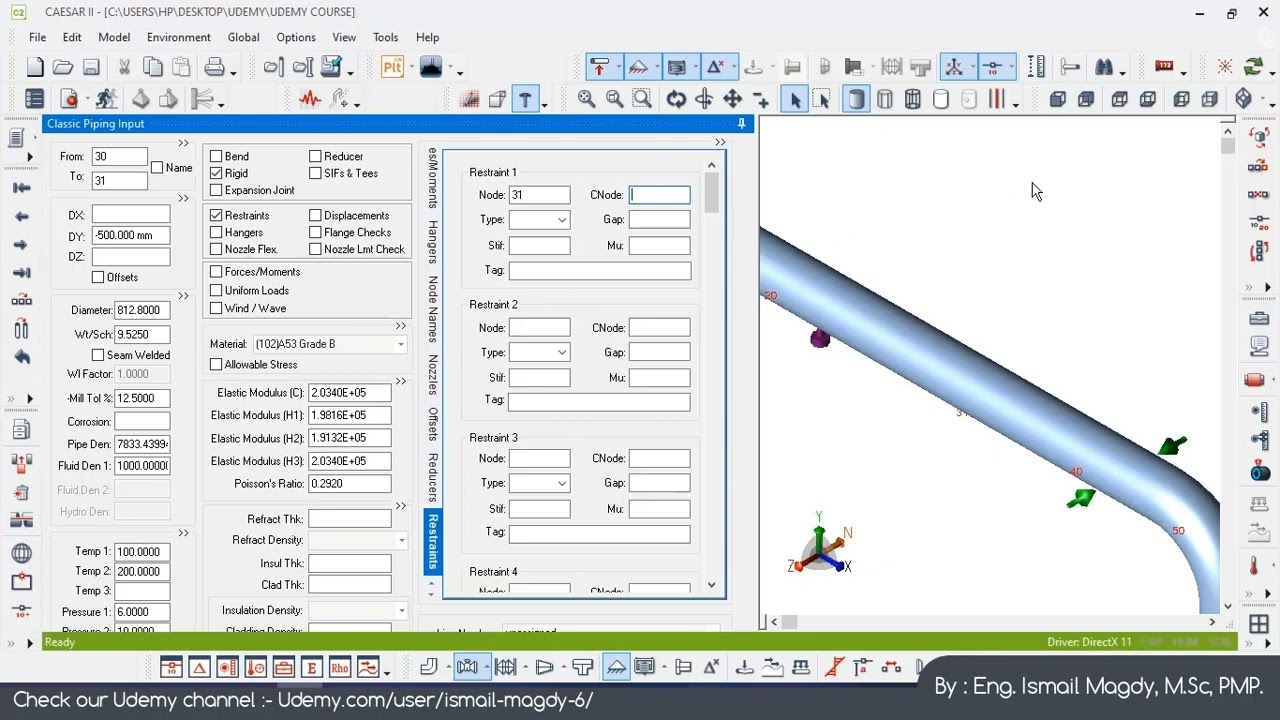1280x720 pixels.
Task: Switch to the Nozzles vertical tab
Action: coord(432,375)
